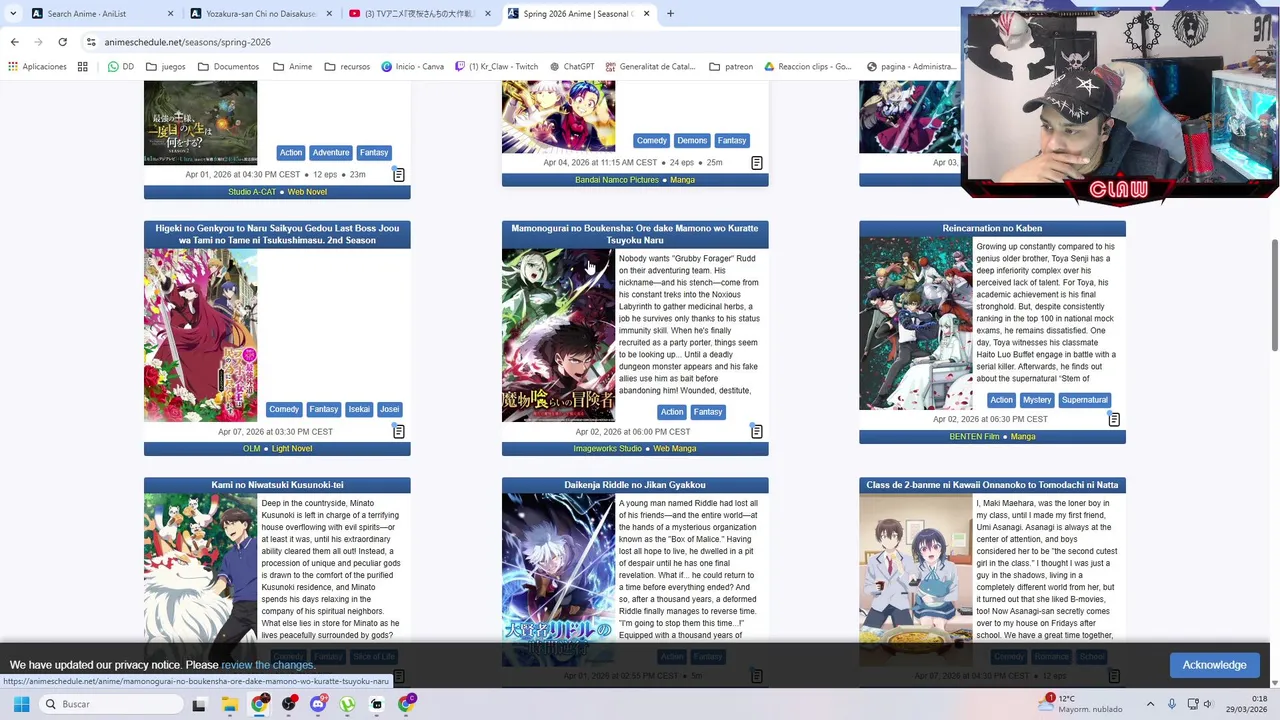Open the list icon on the Reincarnation no Kaben card
Viewport: 1280px width, 720px height.
1113,419
